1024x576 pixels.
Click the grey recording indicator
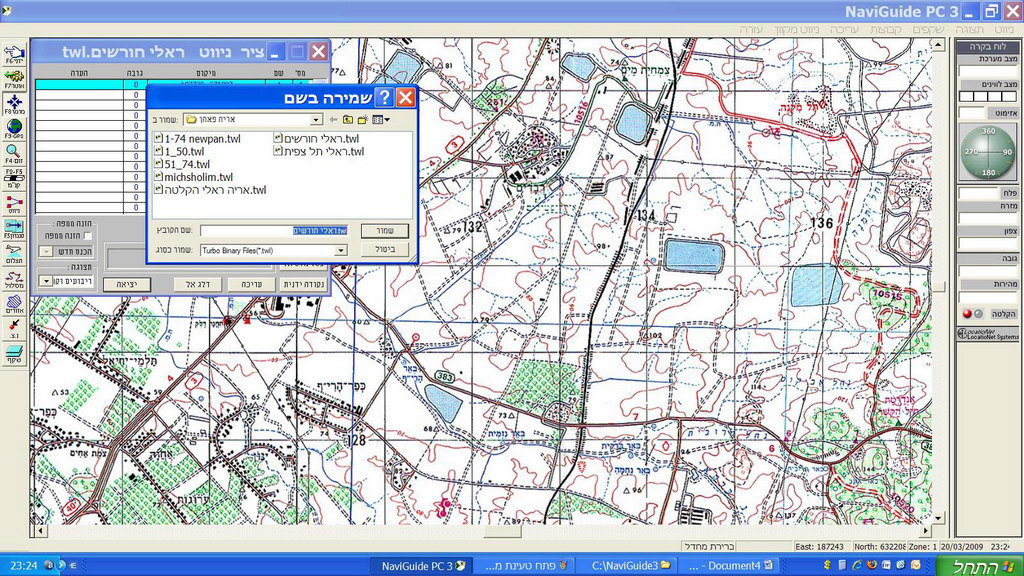point(978,313)
